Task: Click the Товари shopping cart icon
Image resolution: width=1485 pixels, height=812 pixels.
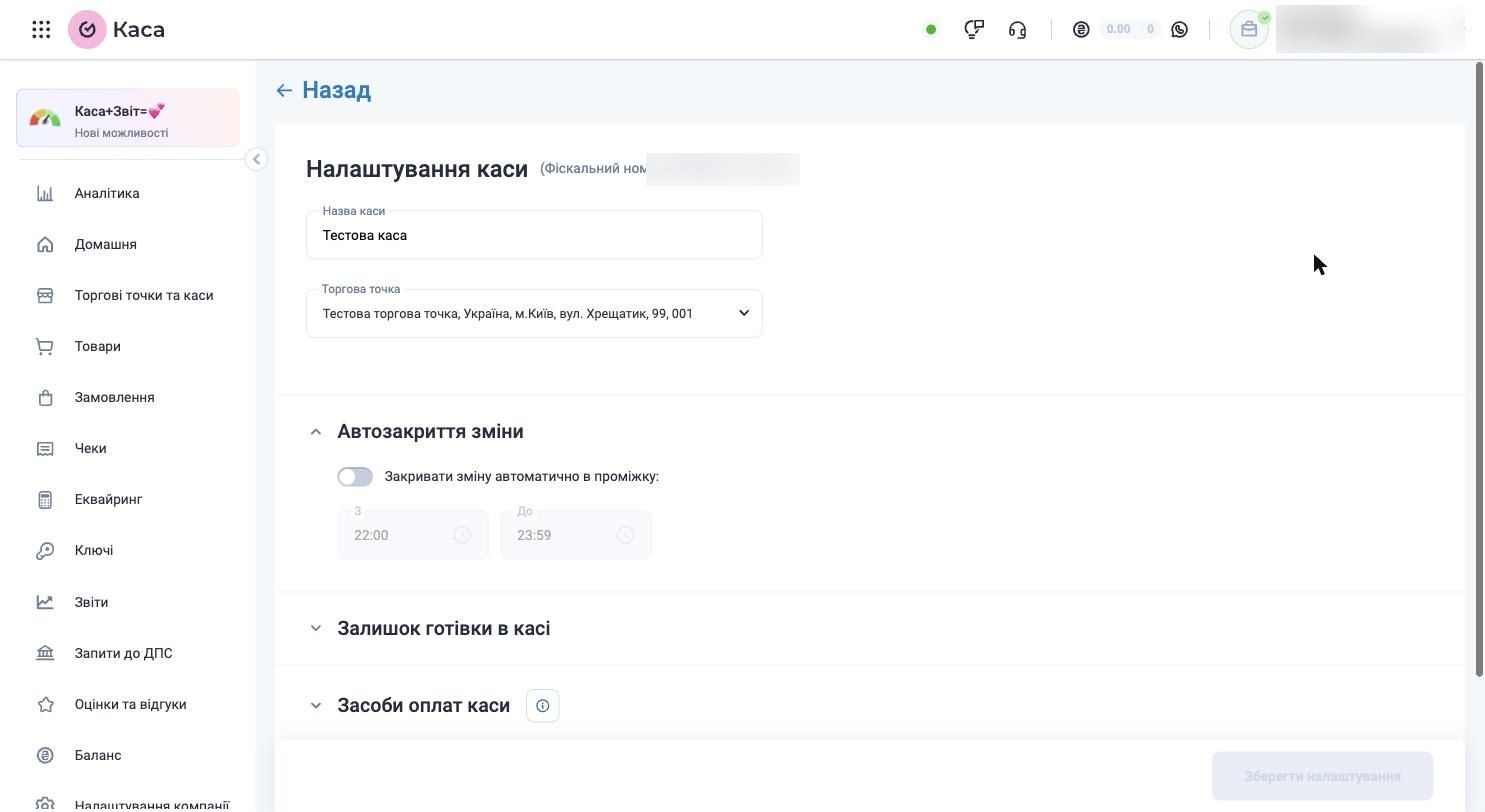Action: (x=45, y=346)
